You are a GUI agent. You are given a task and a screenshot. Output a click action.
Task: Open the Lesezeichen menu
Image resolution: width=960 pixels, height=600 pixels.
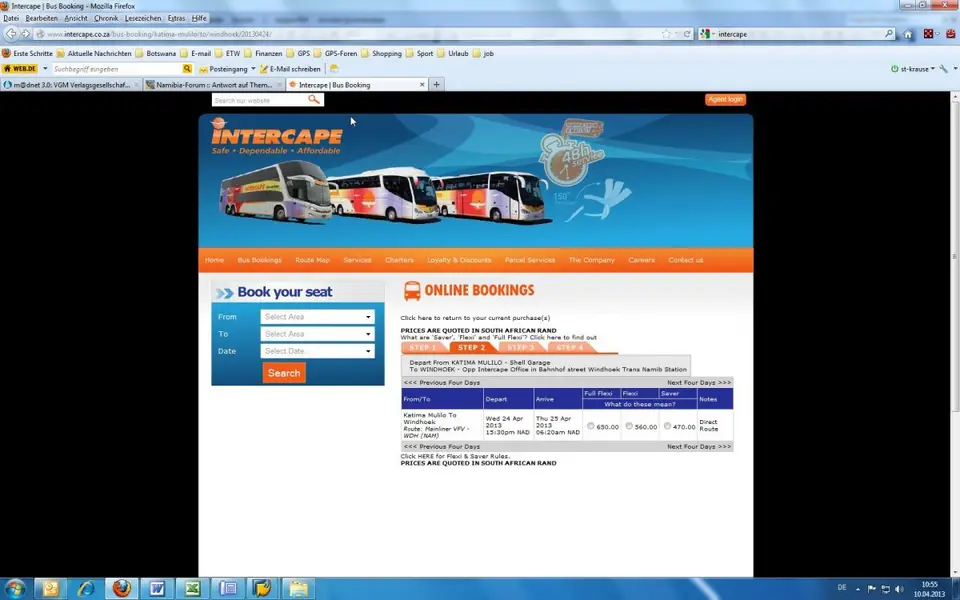coord(143,18)
